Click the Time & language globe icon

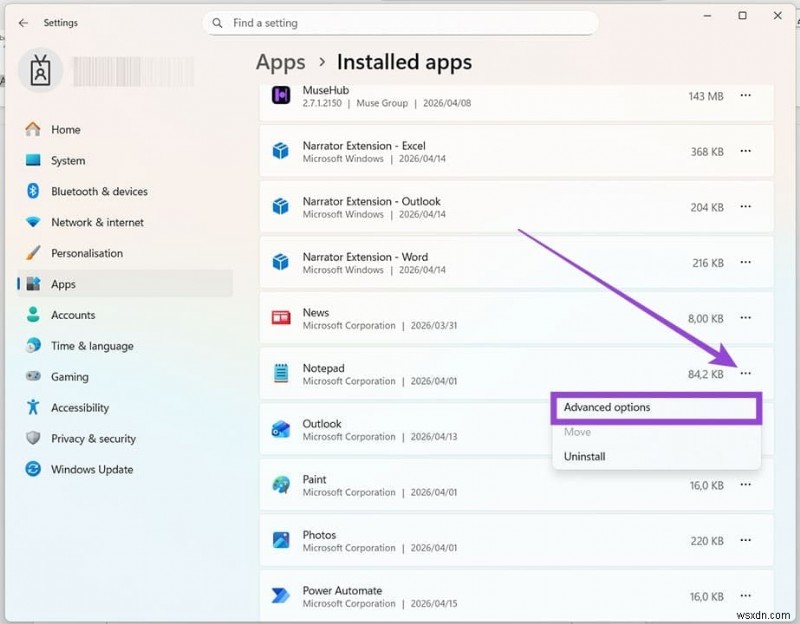coord(33,345)
